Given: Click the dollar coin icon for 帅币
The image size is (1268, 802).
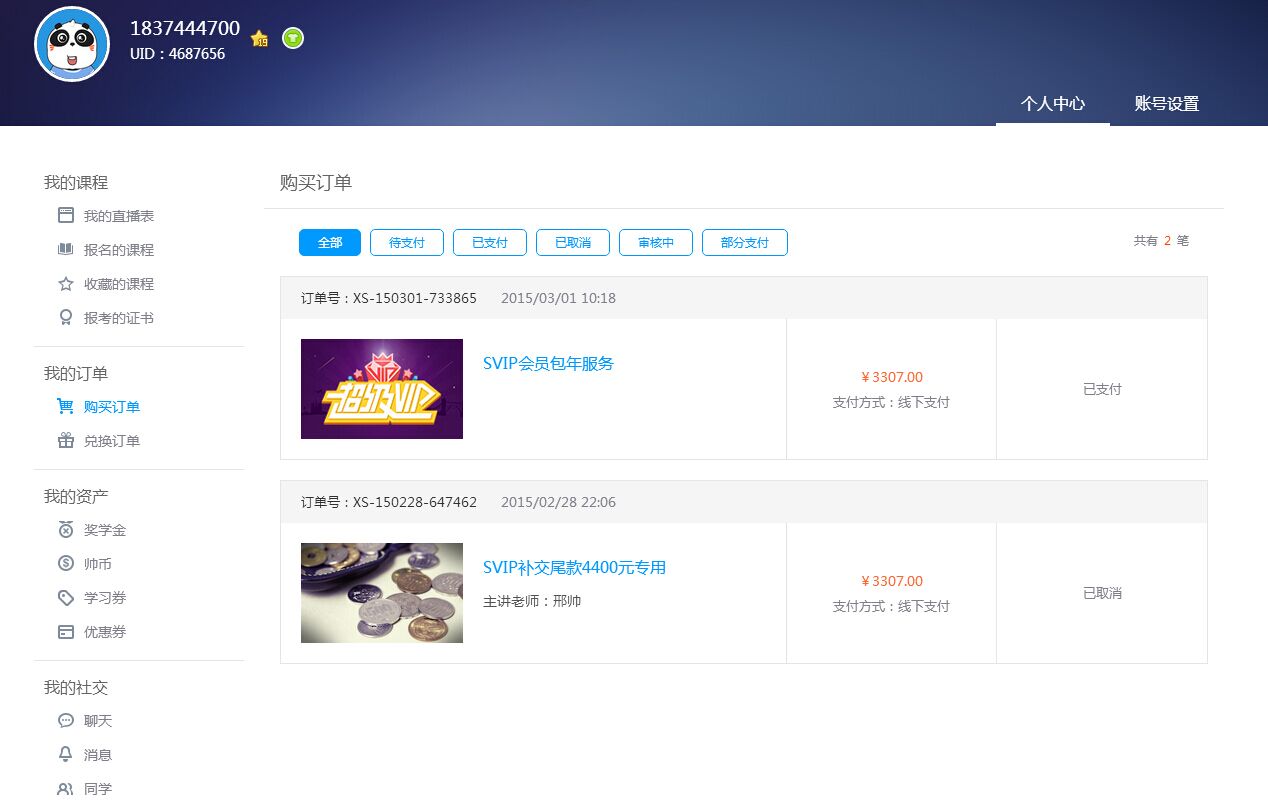Looking at the screenshot, I should click(66, 564).
